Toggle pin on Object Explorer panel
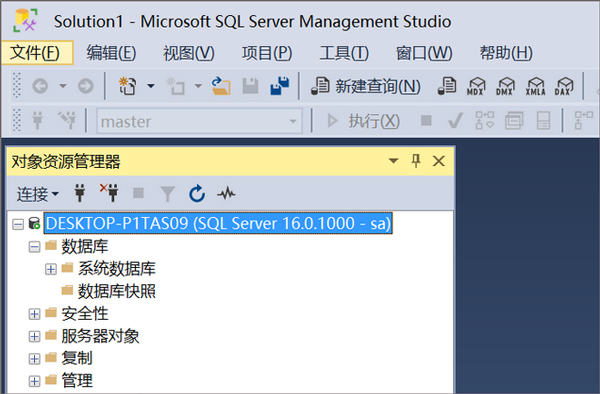 click(416, 161)
